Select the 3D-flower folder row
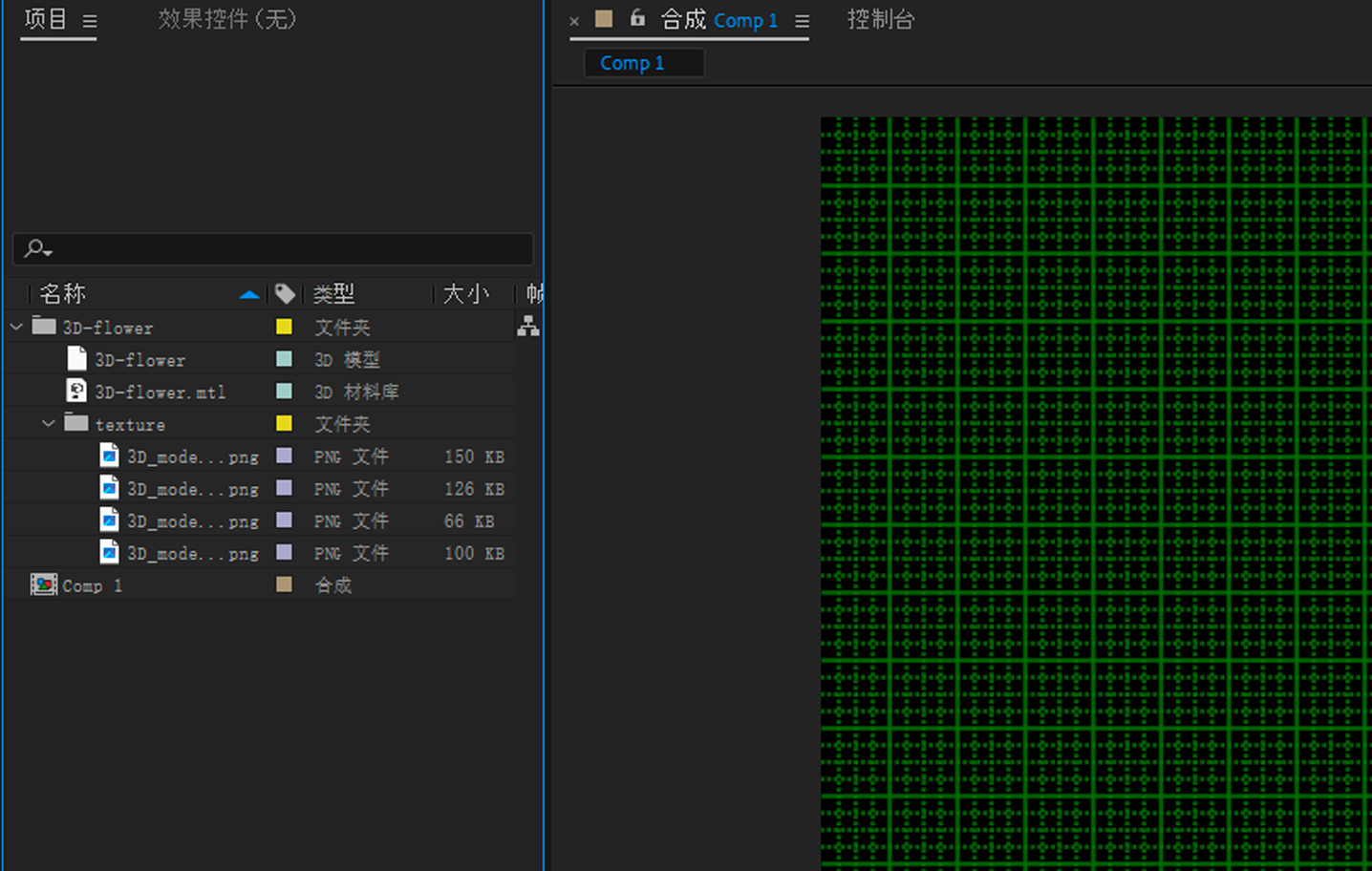 (x=260, y=327)
